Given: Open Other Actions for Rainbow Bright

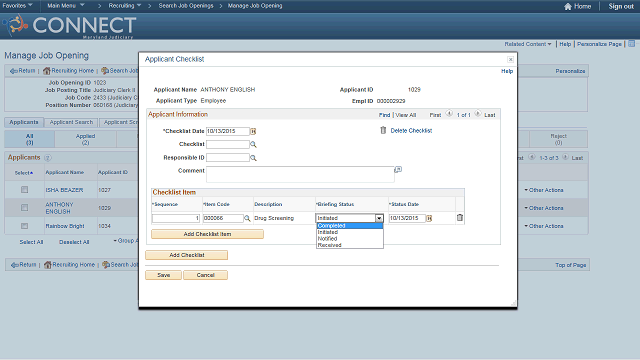Looking at the screenshot, I should coord(544,226).
